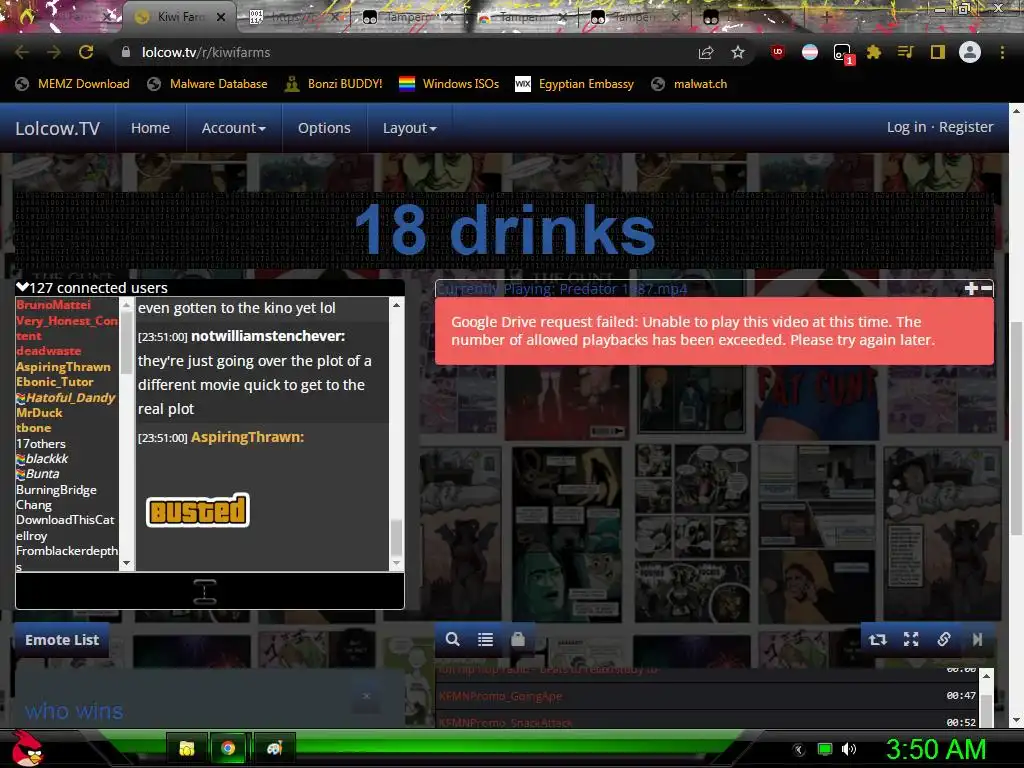
Task: Vote to skip the current video
Action: click(x=978, y=639)
